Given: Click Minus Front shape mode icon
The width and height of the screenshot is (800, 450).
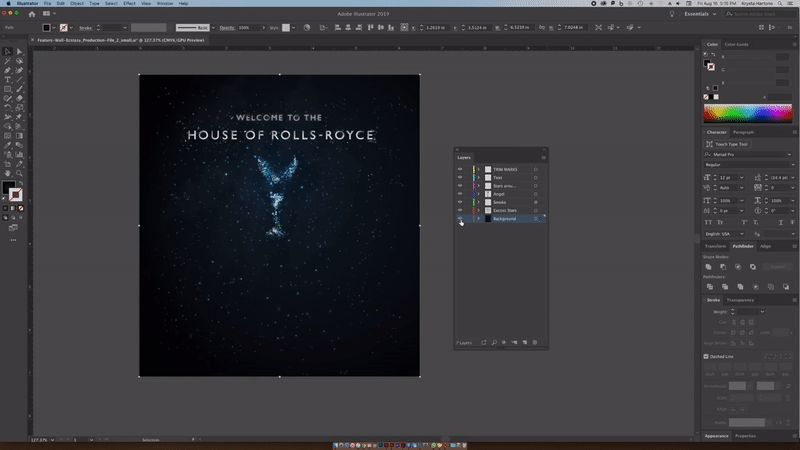Looking at the screenshot, I should click(723, 267).
